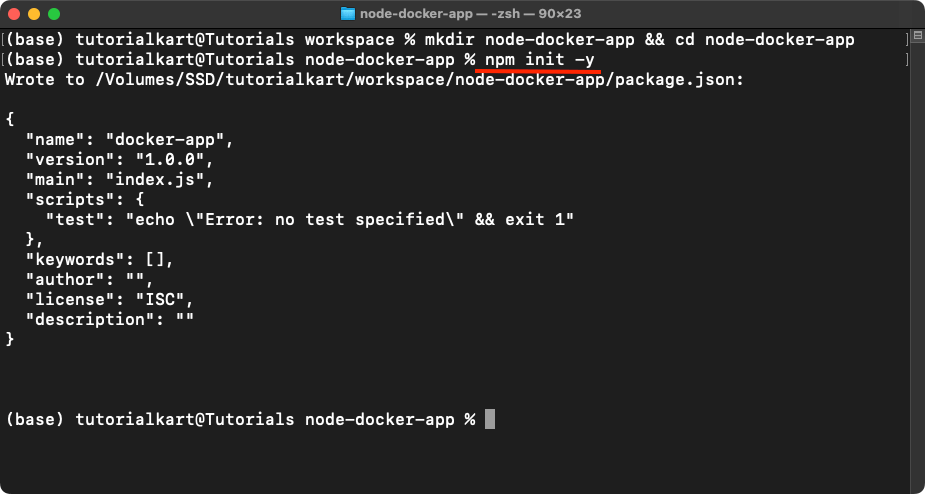Click the blinking cursor block at prompt
The image size is (925, 494).
tap(490, 419)
